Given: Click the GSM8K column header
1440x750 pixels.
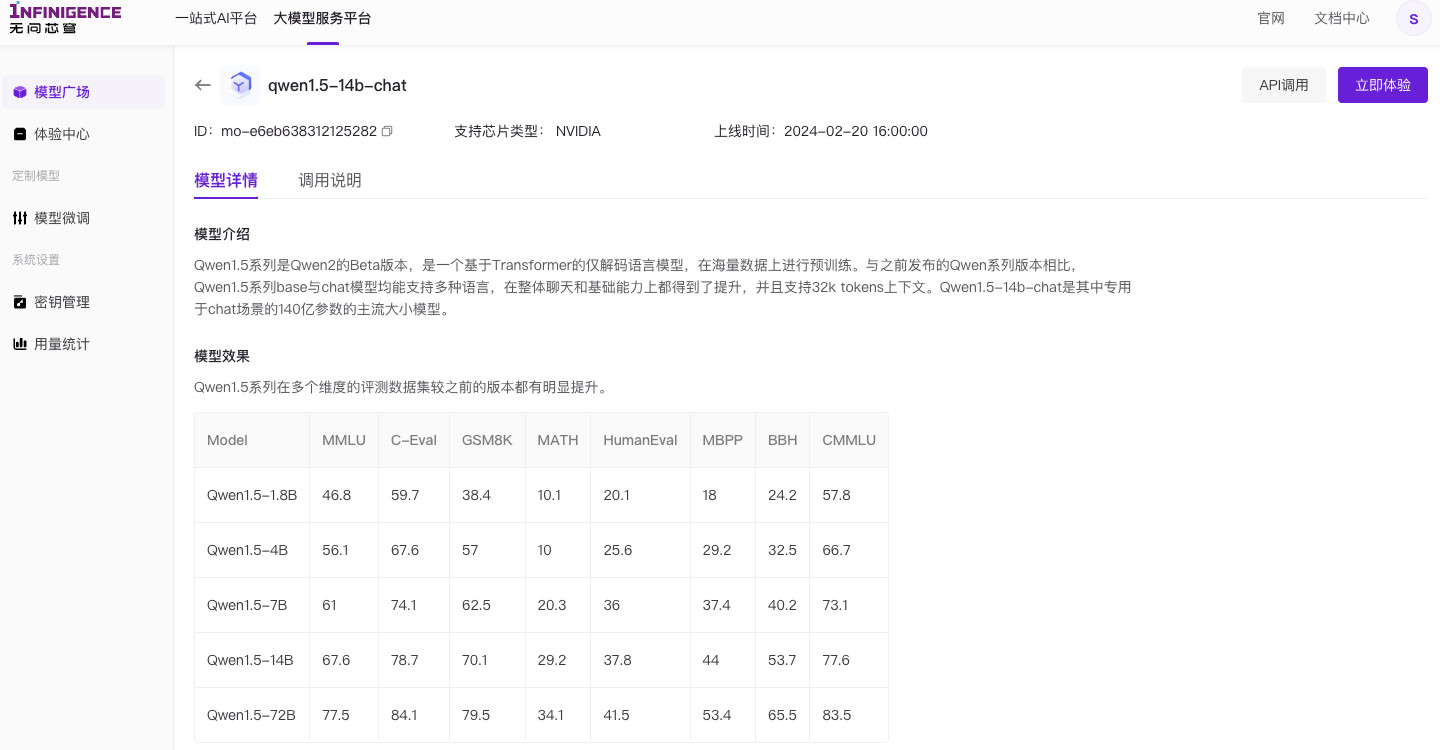Looking at the screenshot, I should [x=487, y=440].
